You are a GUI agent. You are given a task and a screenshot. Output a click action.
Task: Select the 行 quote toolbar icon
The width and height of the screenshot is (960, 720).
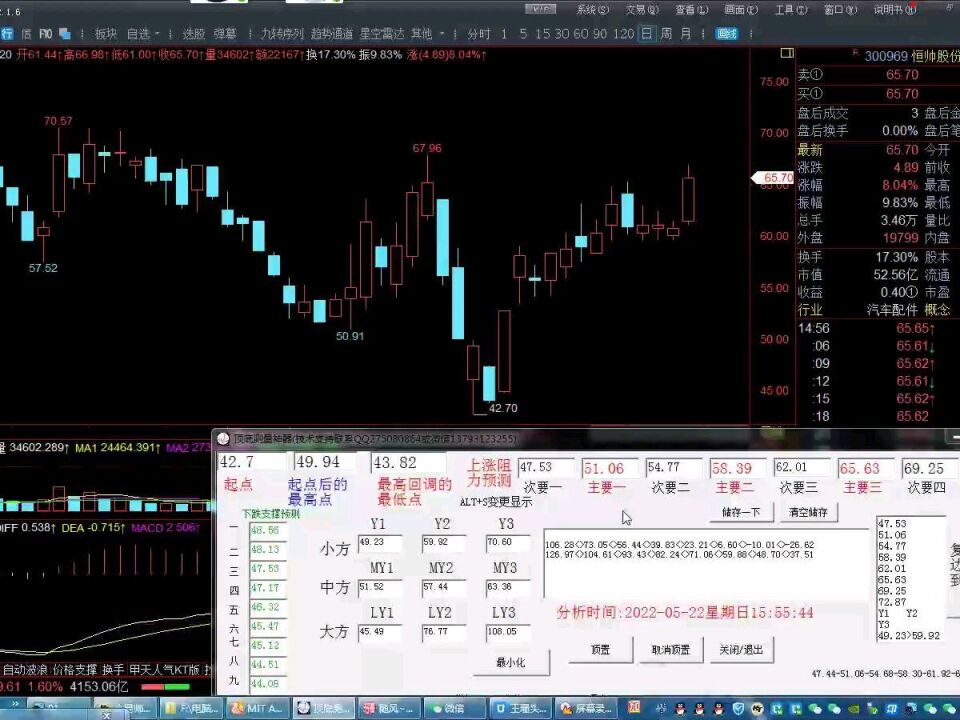click(x=9, y=32)
